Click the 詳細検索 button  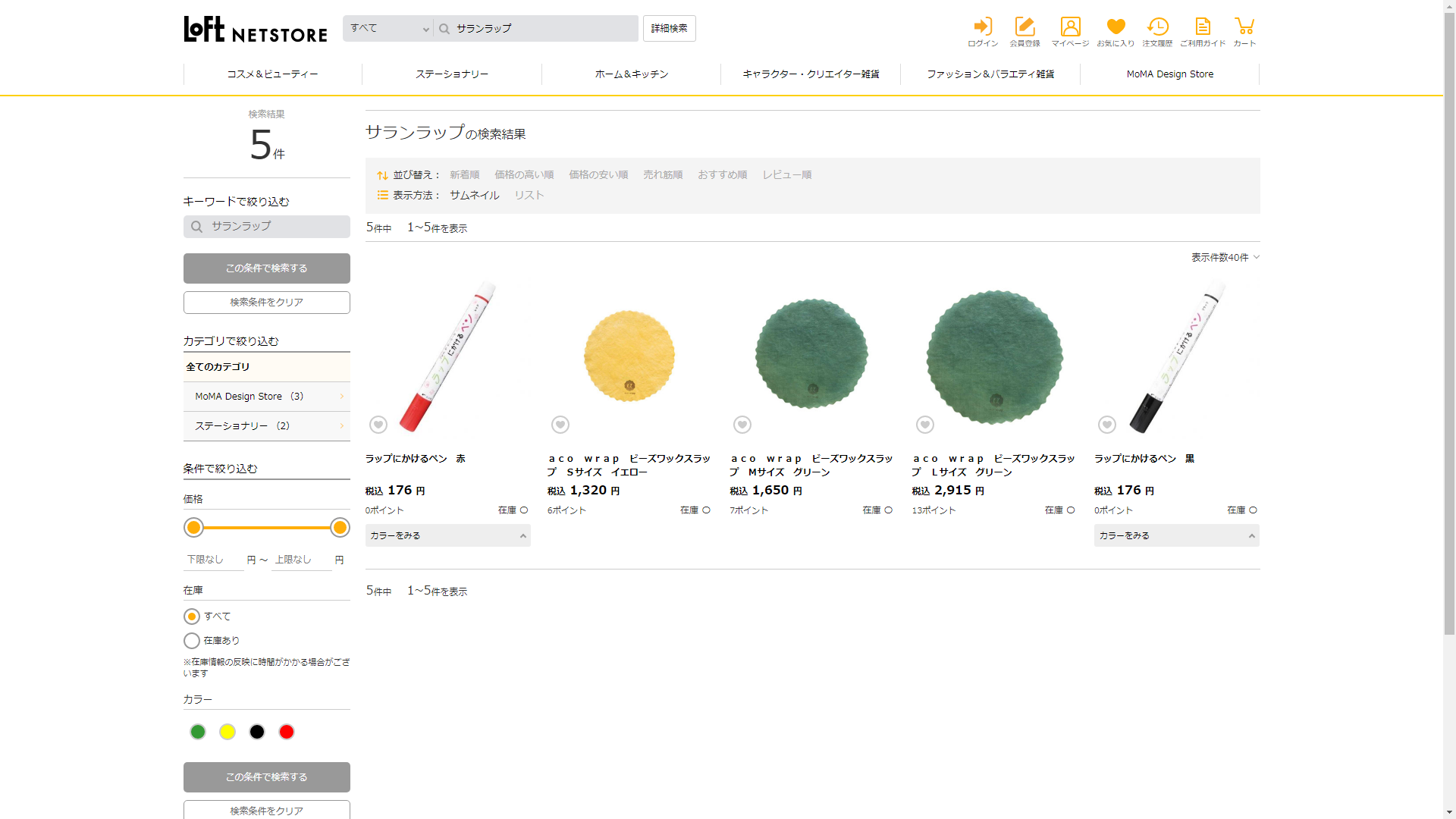669,29
